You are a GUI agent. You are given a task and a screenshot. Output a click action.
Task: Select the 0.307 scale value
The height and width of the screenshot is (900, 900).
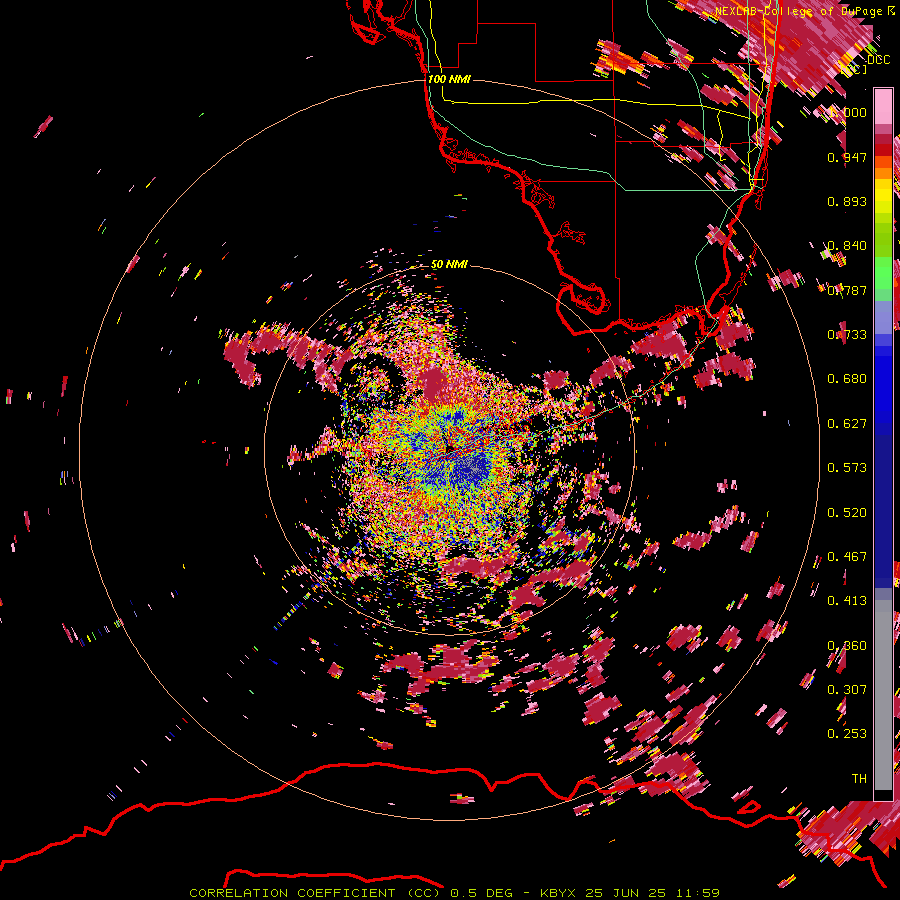(847, 690)
